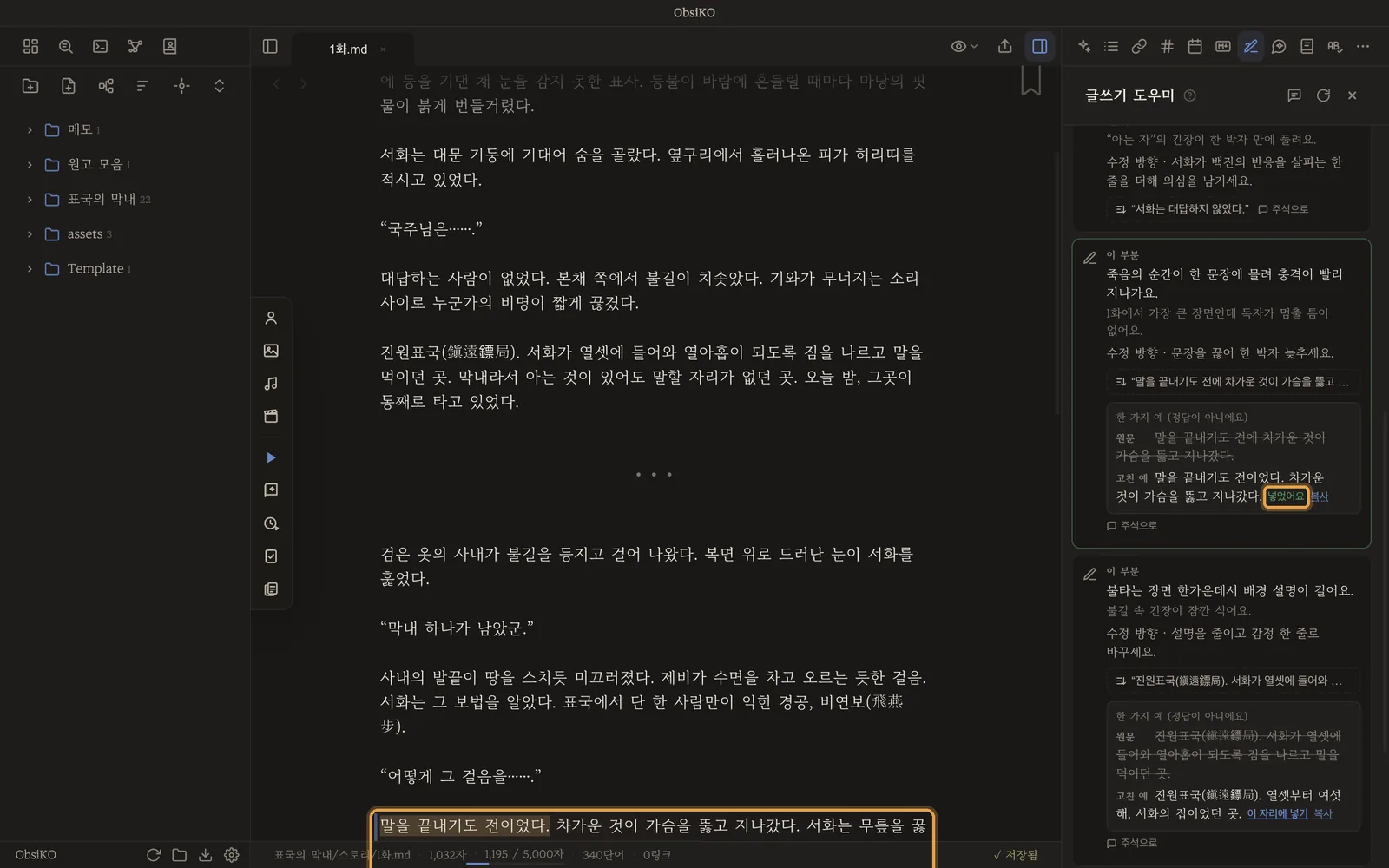
Task: Collapse or expand all folders
Action: (x=219, y=85)
